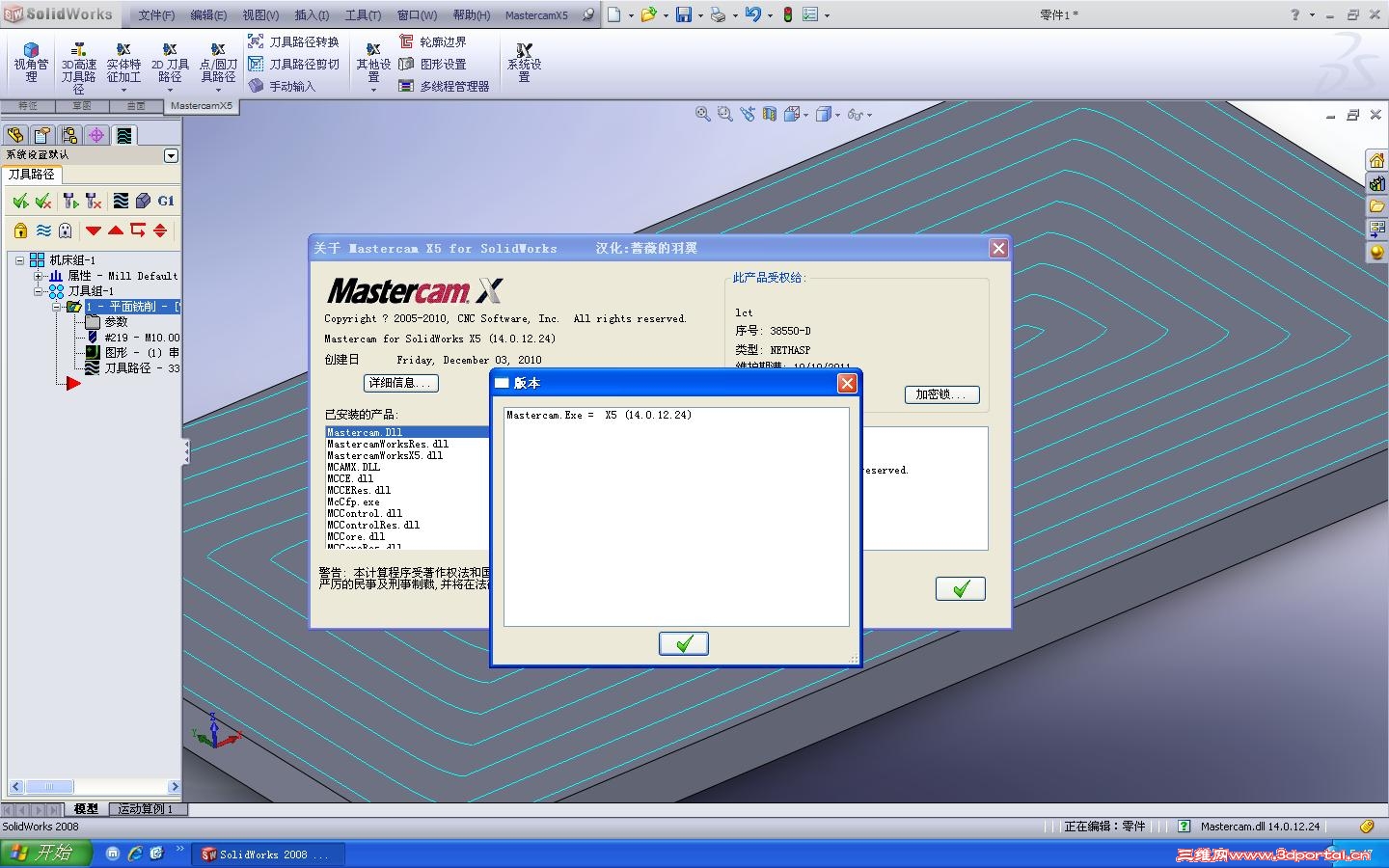
Task: Open the 视图(V) menu
Action: pyautogui.click(x=260, y=15)
